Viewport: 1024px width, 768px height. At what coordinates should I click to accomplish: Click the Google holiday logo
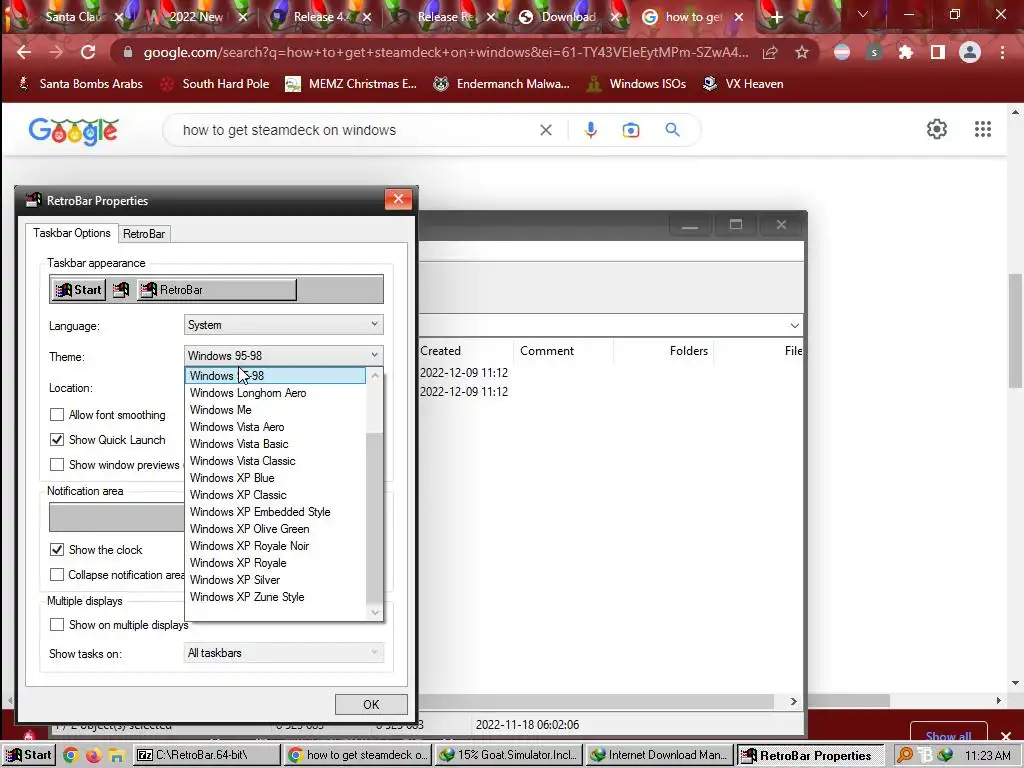(x=73, y=132)
